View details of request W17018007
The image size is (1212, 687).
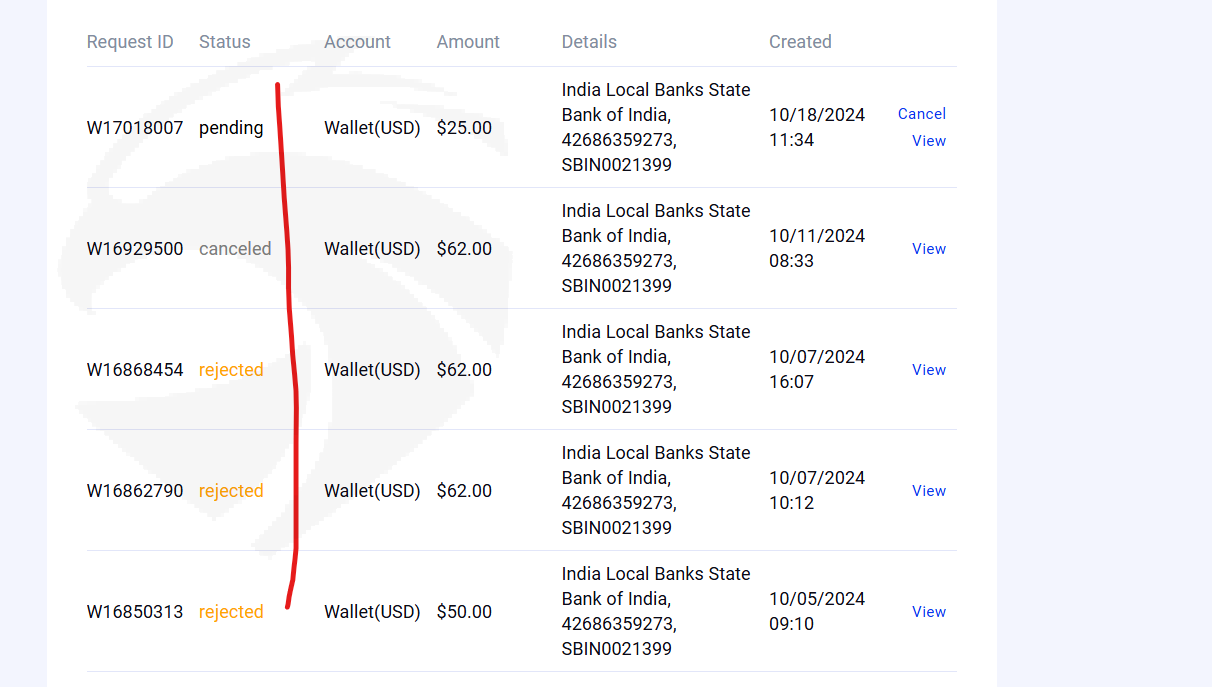pyautogui.click(x=928, y=141)
